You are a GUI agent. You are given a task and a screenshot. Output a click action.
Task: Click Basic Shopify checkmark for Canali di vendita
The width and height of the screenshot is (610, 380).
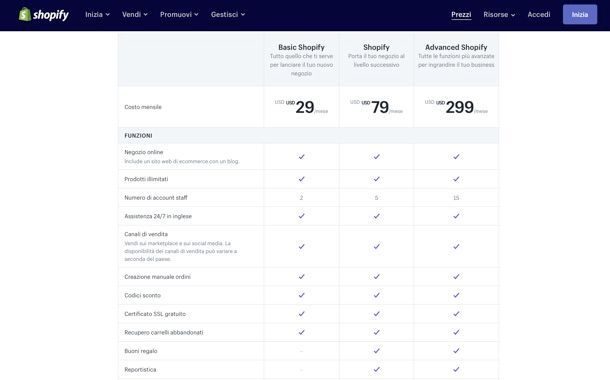[x=301, y=246]
